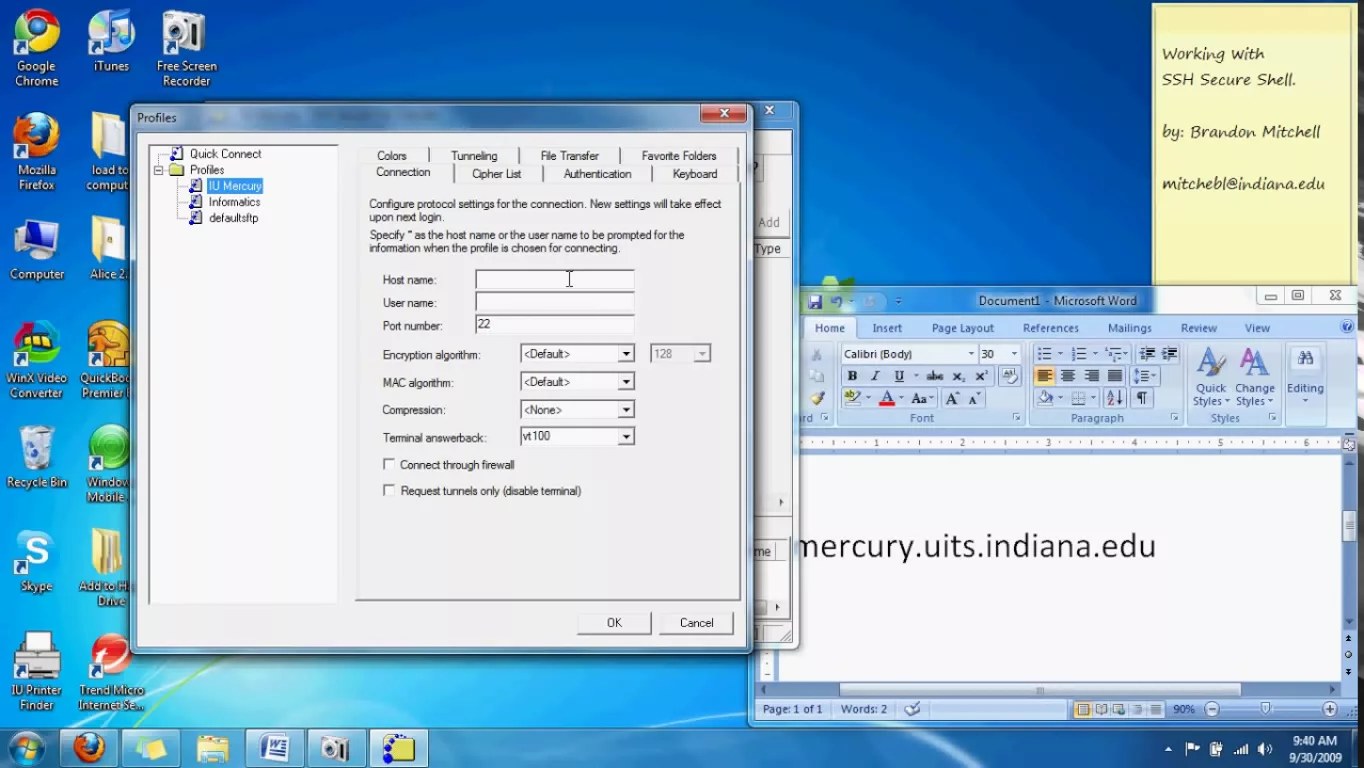Decrease paragraph indent in Word
This screenshot has height=768, width=1364.
[x=1147, y=354]
